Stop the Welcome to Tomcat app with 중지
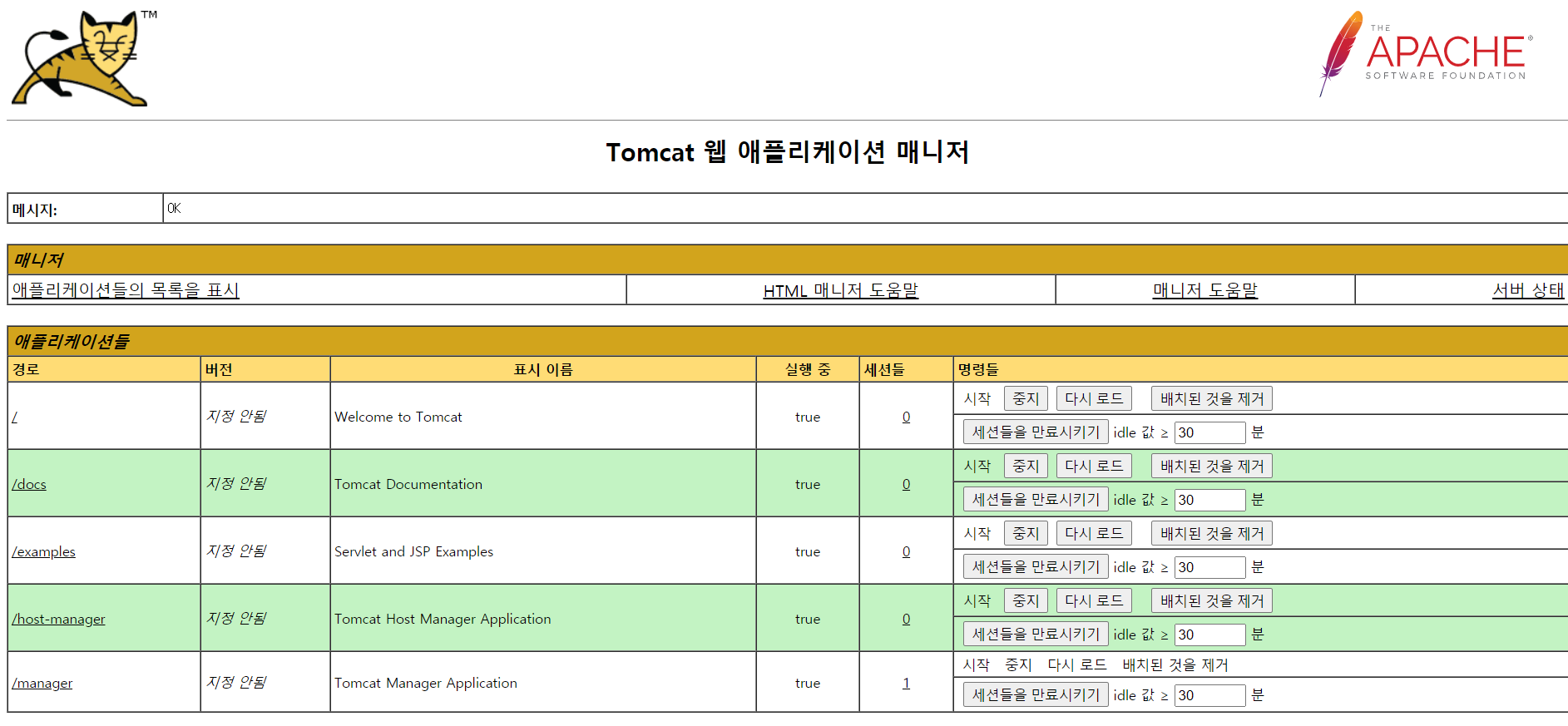This screenshot has height=726, width=1568. click(1026, 399)
